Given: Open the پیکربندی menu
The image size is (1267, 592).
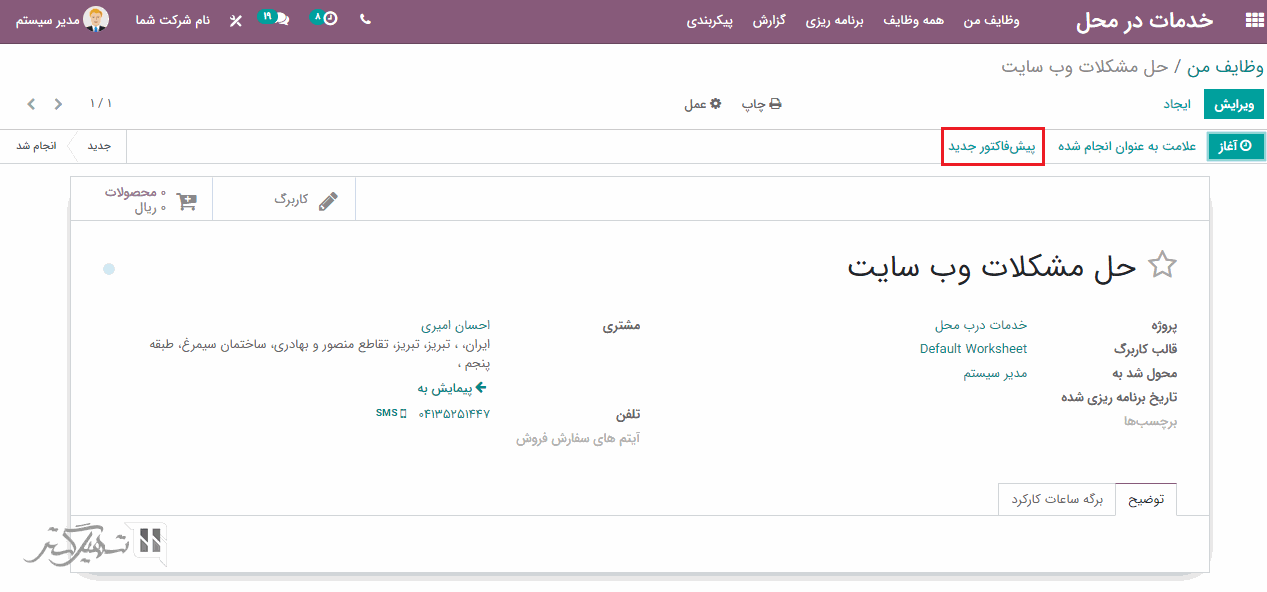Looking at the screenshot, I should click(x=710, y=20).
